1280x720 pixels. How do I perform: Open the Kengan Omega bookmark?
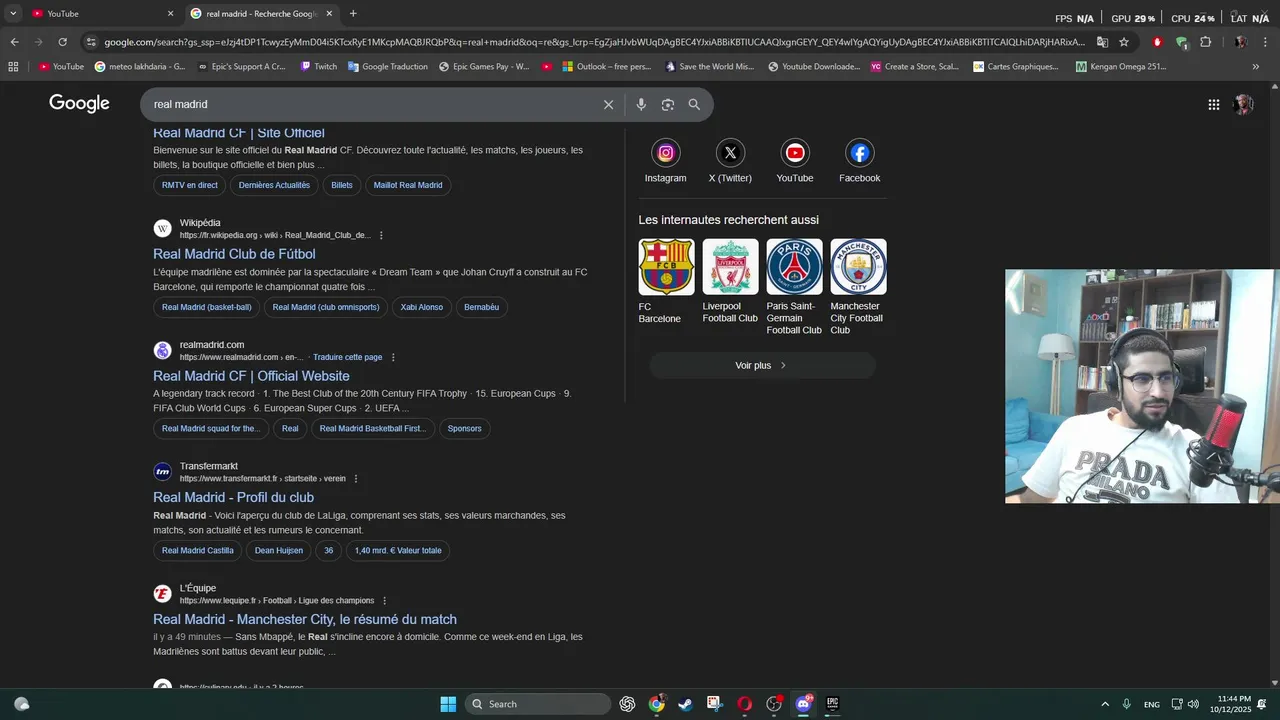(1121, 66)
